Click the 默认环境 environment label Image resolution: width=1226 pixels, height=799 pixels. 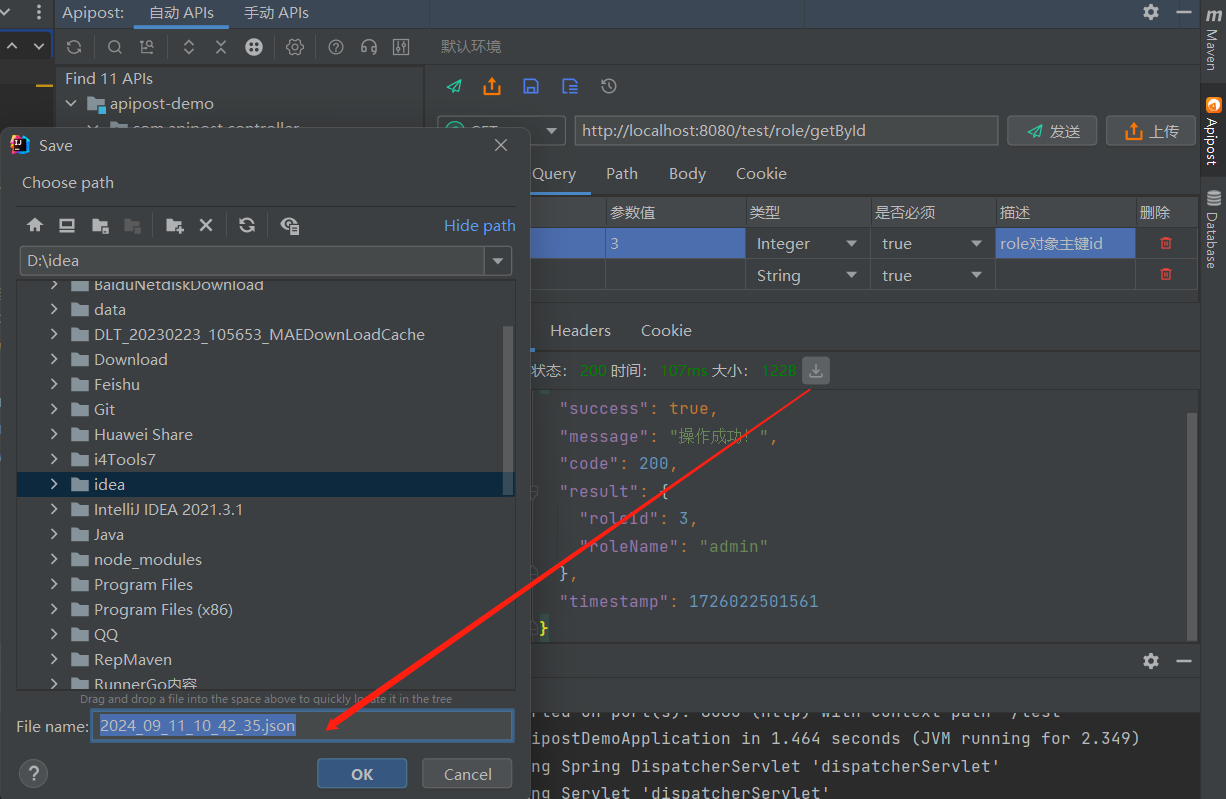(471, 47)
